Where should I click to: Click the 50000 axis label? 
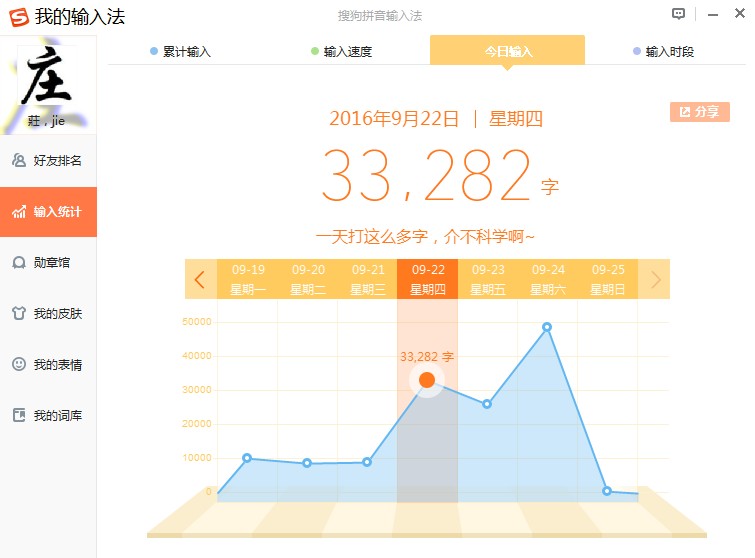[x=197, y=322]
